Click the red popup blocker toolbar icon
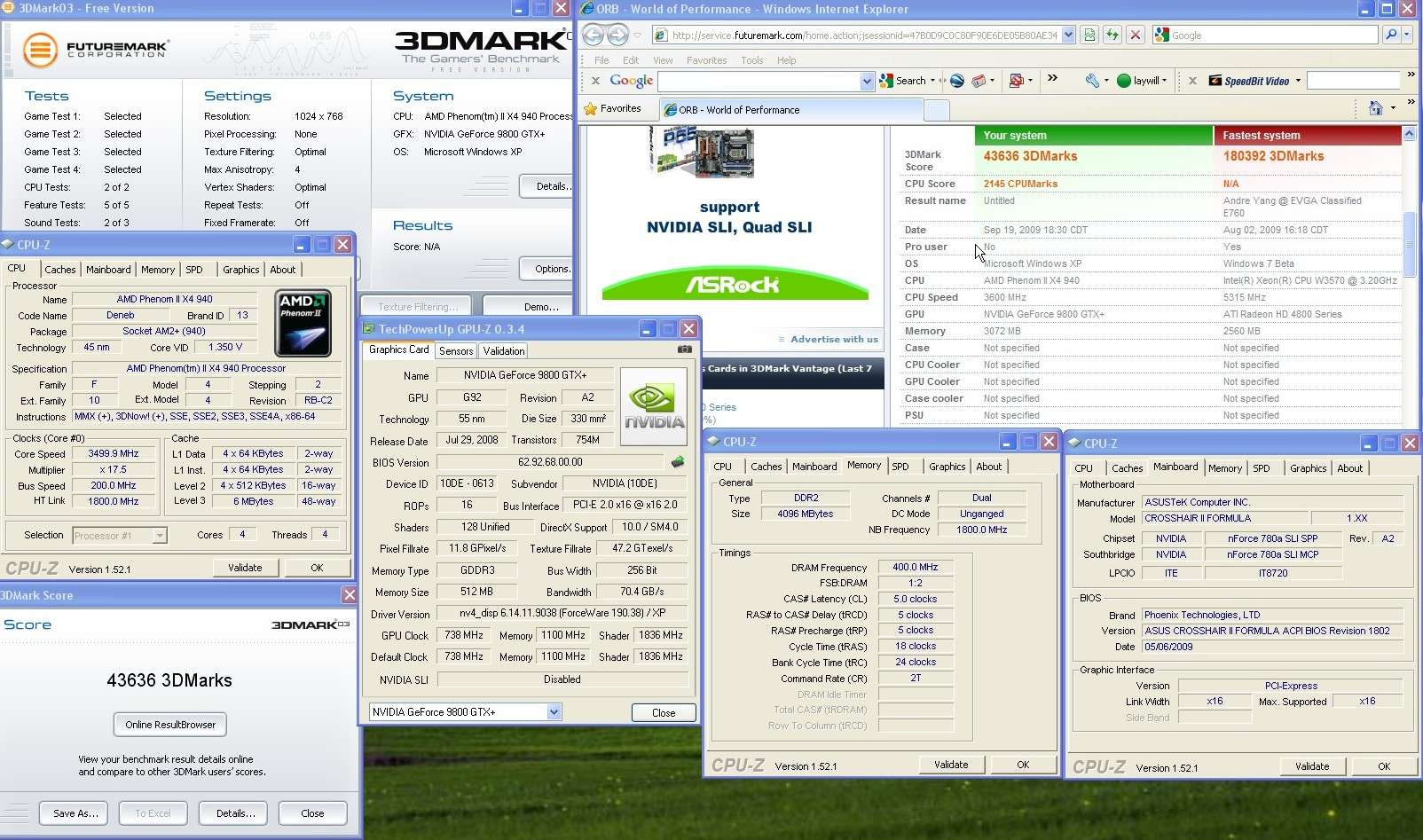 pyautogui.click(x=1017, y=81)
